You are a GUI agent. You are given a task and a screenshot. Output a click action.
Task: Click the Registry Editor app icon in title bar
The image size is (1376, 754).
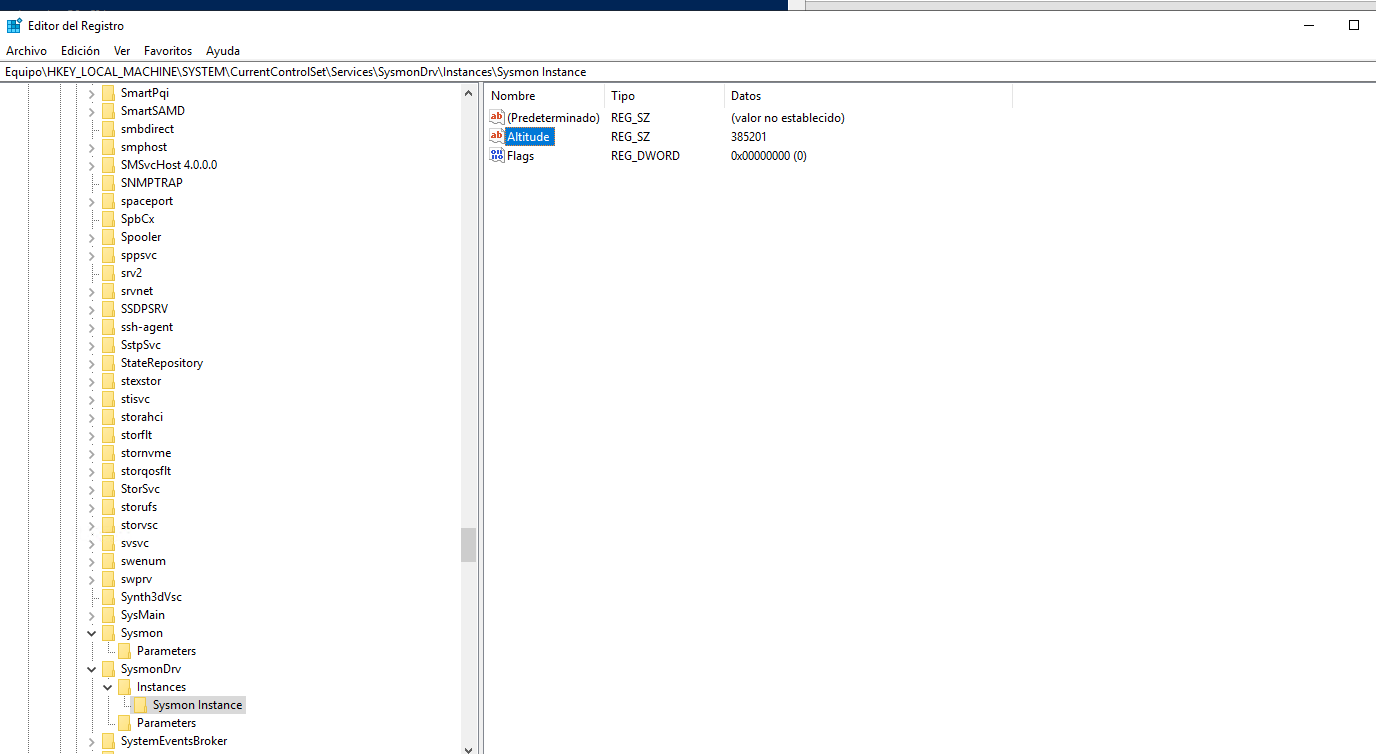14,25
